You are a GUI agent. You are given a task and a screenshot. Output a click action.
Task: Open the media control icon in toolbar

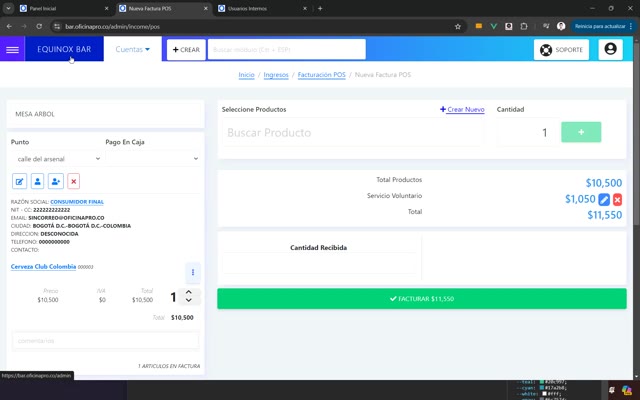[x=546, y=26]
